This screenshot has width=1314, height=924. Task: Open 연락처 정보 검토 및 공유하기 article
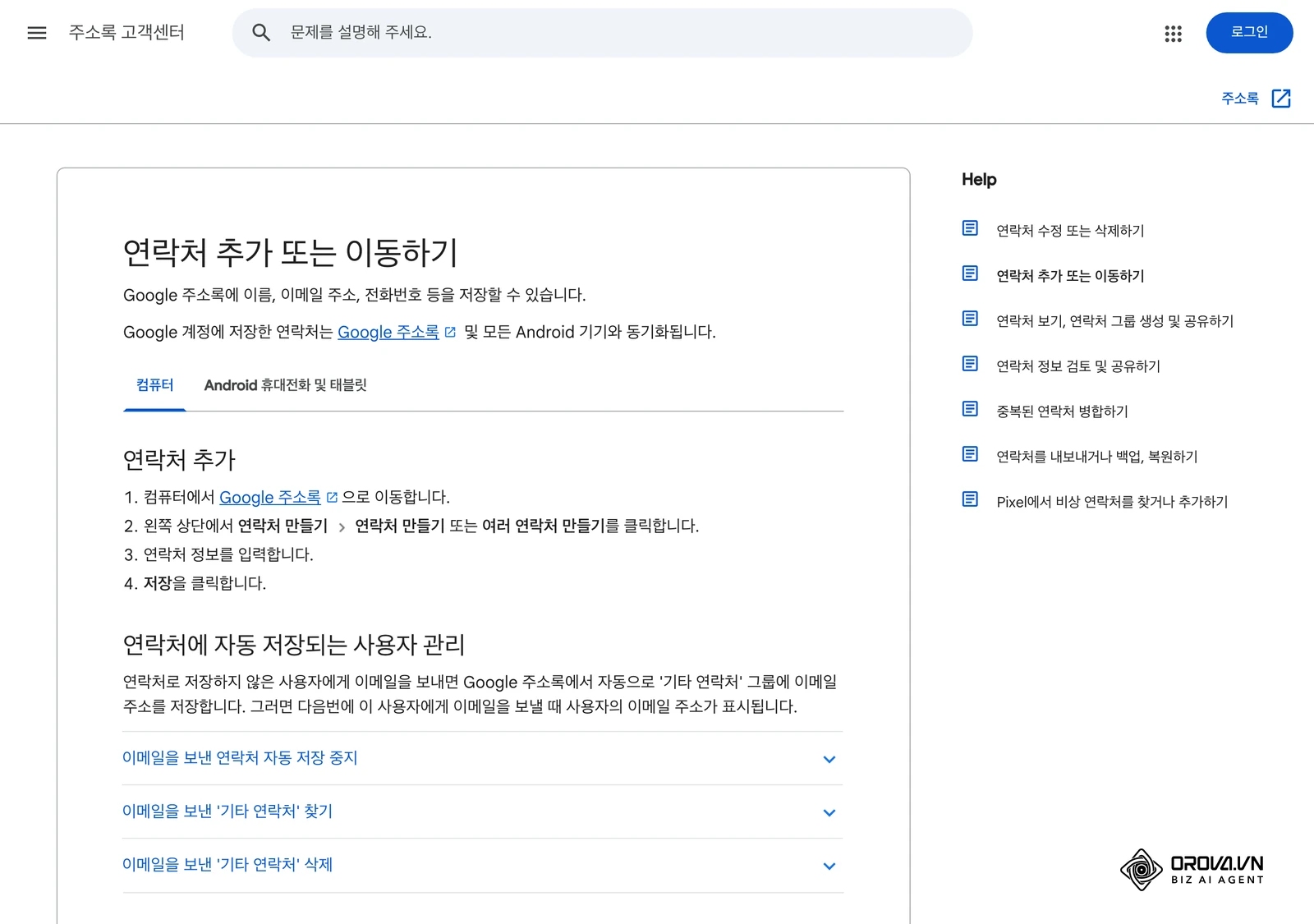click(1078, 366)
